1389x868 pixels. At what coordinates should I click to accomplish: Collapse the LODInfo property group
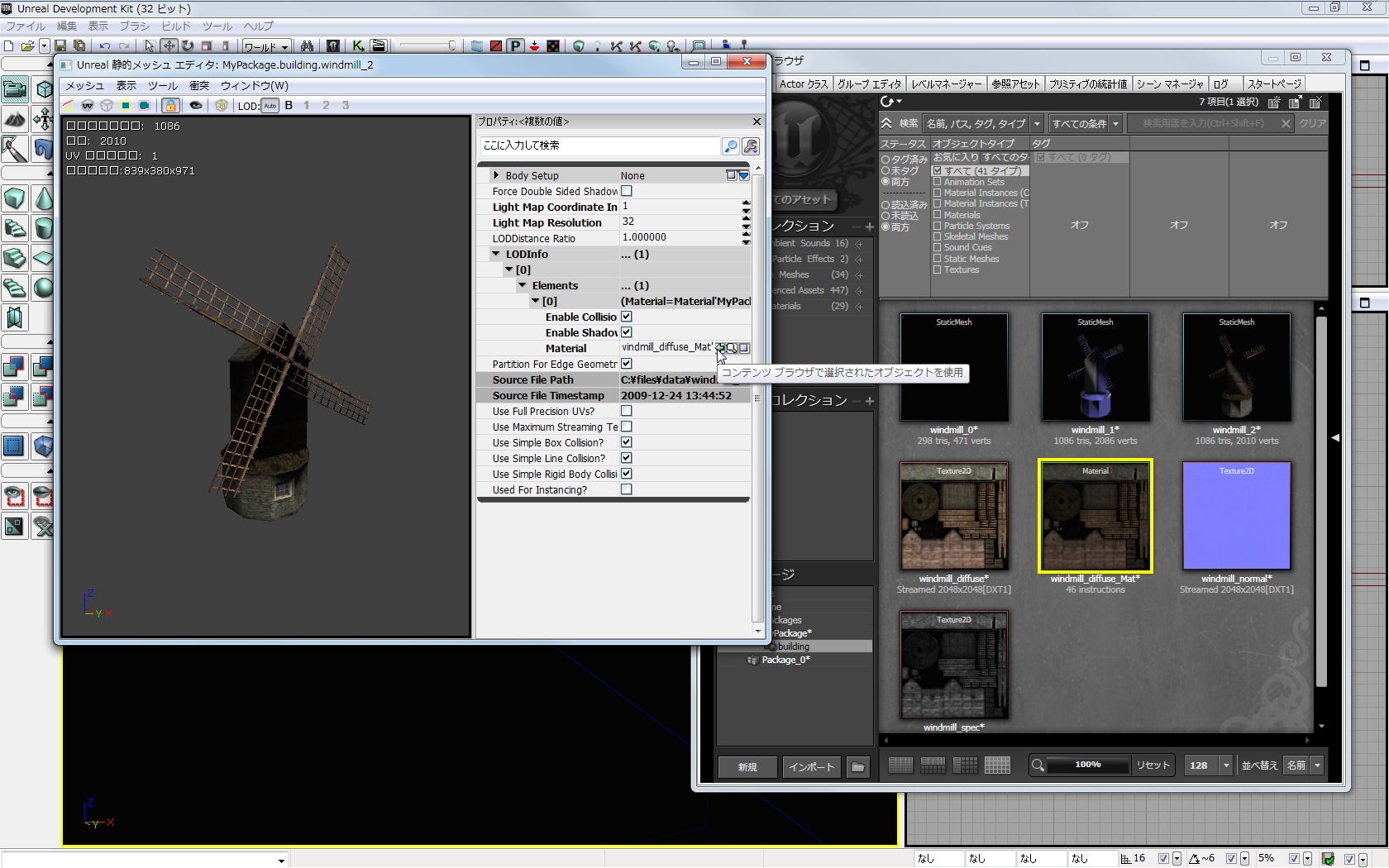click(x=496, y=254)
